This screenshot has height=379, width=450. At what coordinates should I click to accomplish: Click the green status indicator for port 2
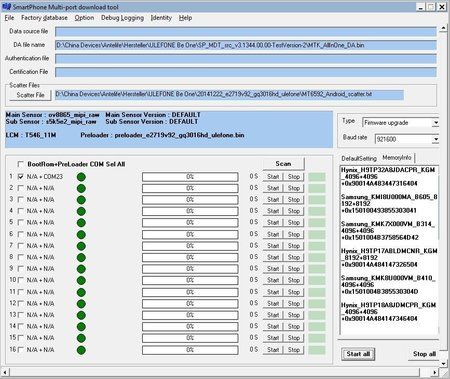tap(81, 189)
